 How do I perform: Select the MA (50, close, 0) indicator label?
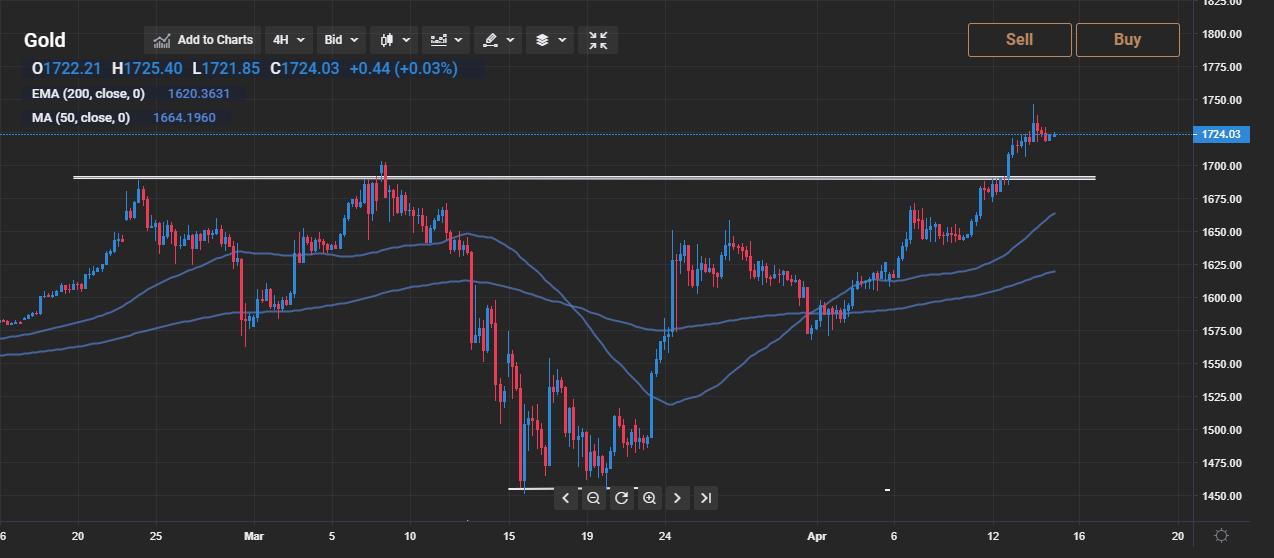pos(80,118)
